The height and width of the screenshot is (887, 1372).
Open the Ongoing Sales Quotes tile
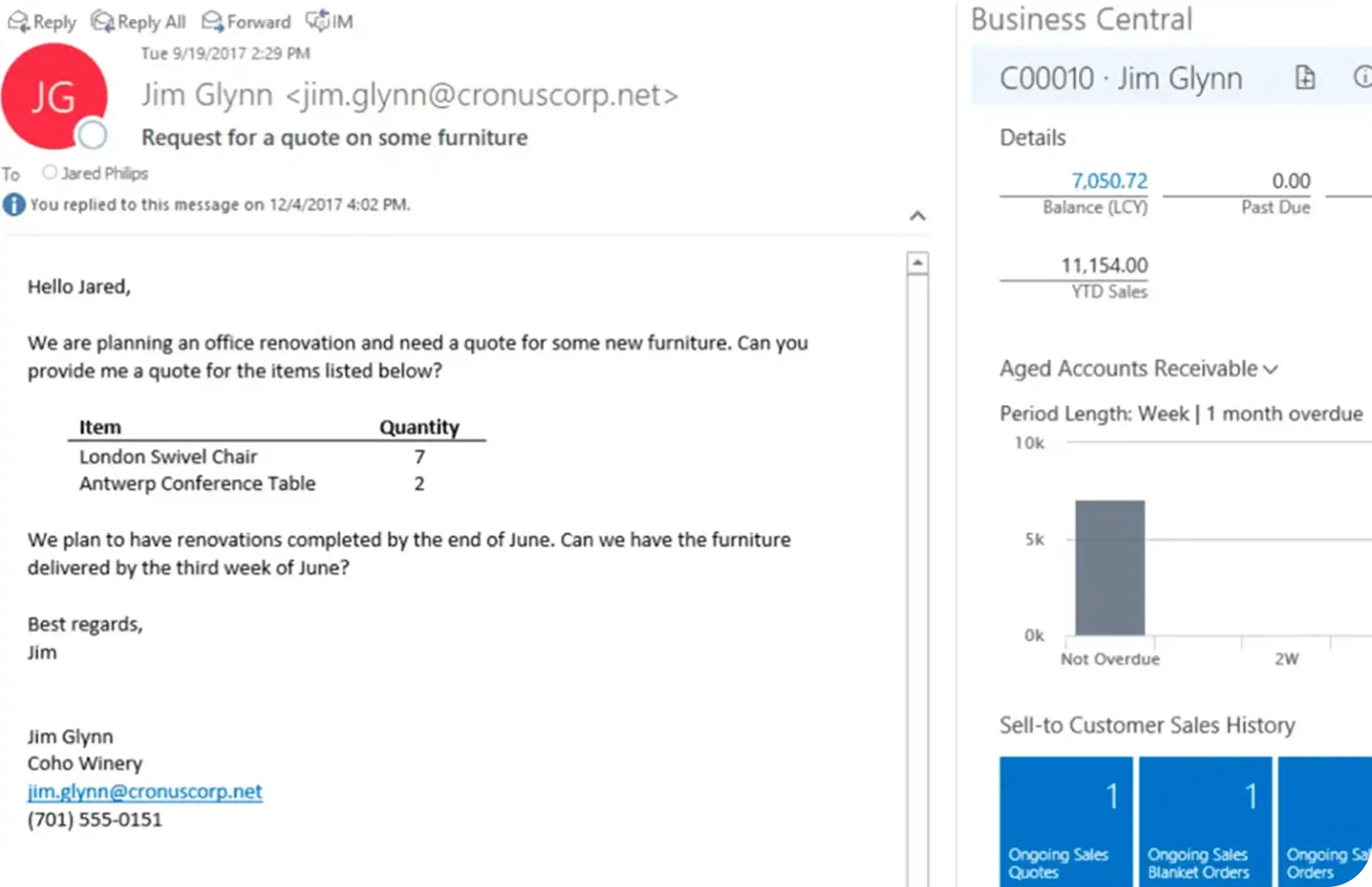coord(1066,821)
